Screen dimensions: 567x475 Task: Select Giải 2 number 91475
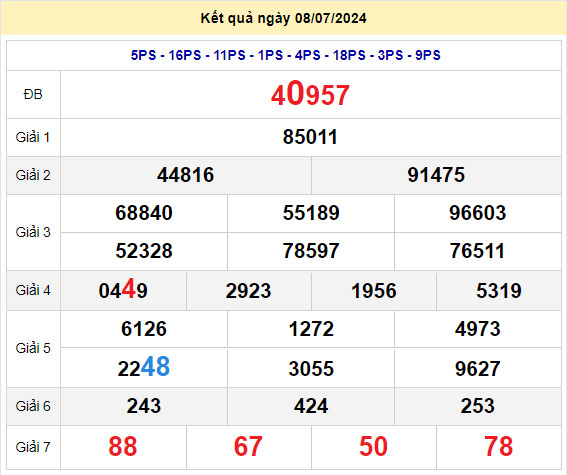436,175
